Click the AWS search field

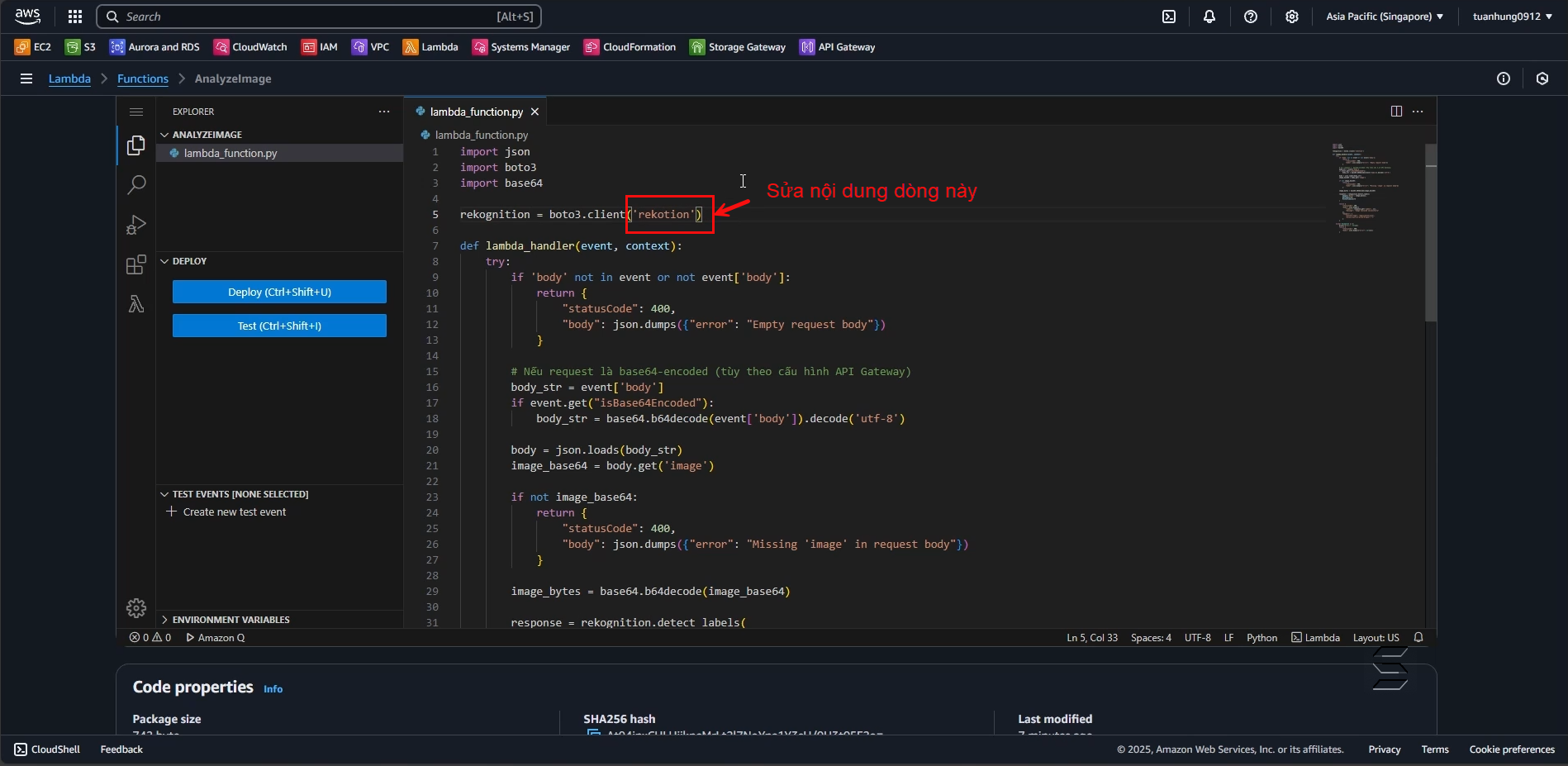coord(319,17)
